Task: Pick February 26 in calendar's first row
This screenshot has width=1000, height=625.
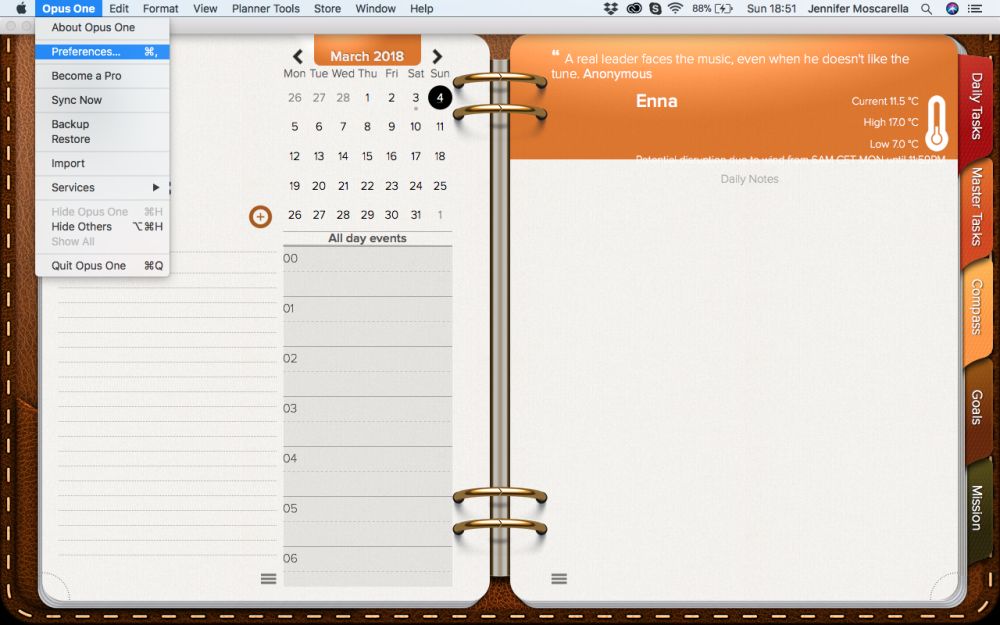Action: pyautogui.click(x=295, y=98)
